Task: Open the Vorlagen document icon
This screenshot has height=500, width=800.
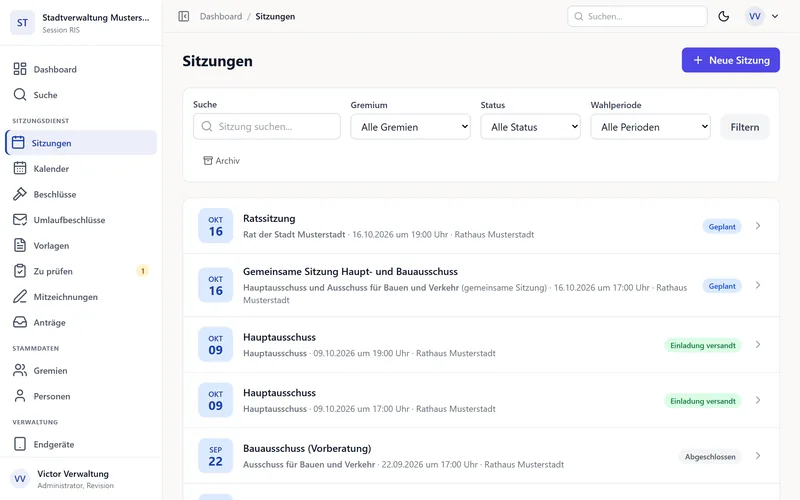Action: click(20, 245)
